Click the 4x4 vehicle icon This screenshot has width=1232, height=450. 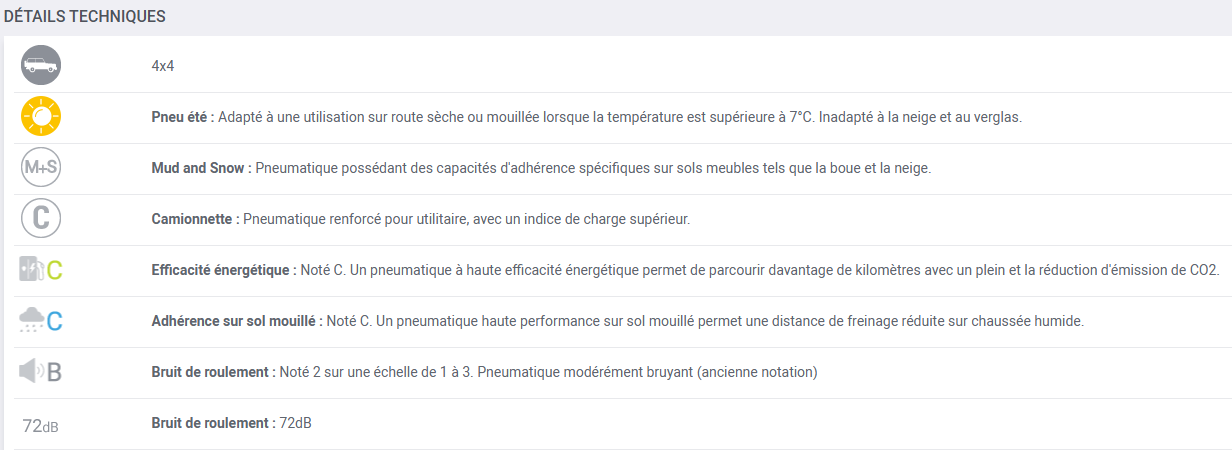[41, 66]
